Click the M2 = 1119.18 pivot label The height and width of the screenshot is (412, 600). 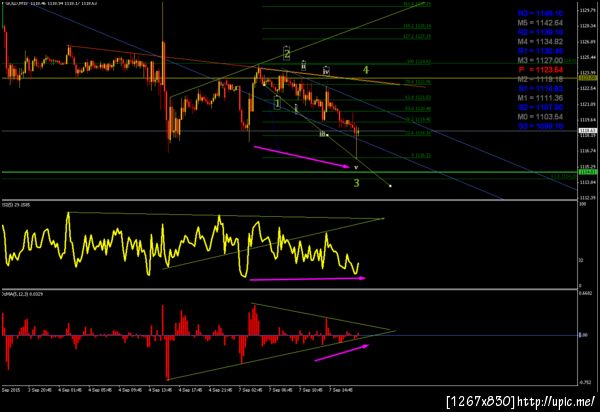click(x=540, y=79)
